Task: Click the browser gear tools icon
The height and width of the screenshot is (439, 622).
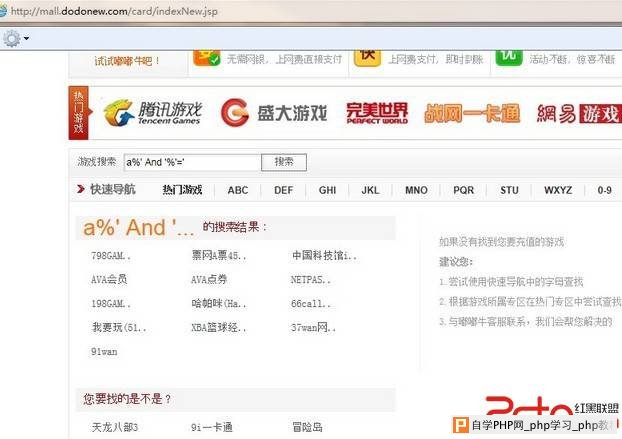Action: tap(12, 38)
